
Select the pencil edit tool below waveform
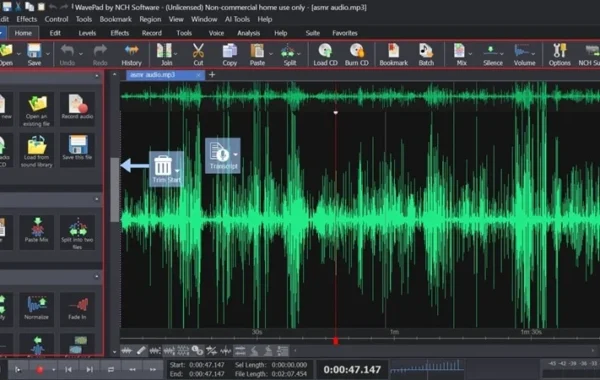coord(141,350)
